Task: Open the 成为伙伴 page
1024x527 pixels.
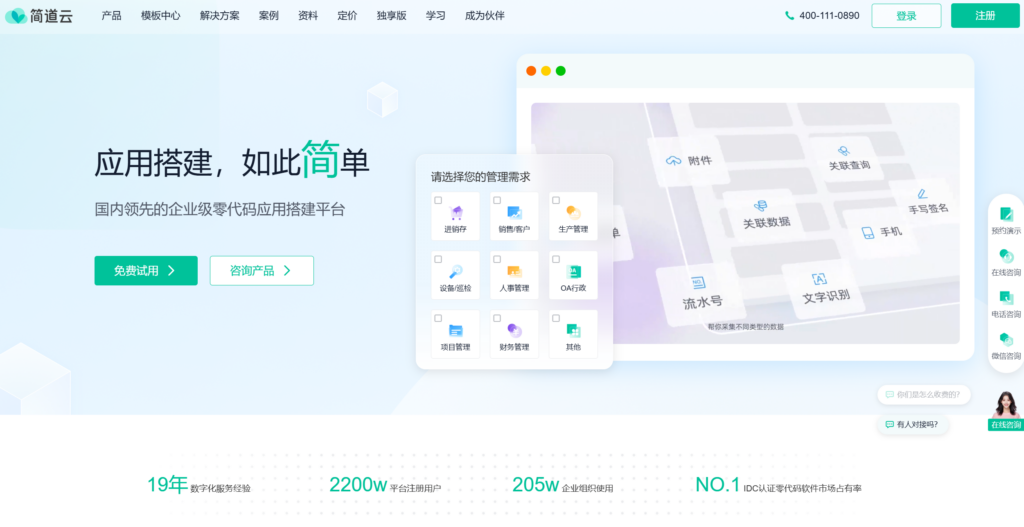Action: [x=485, y=16]
